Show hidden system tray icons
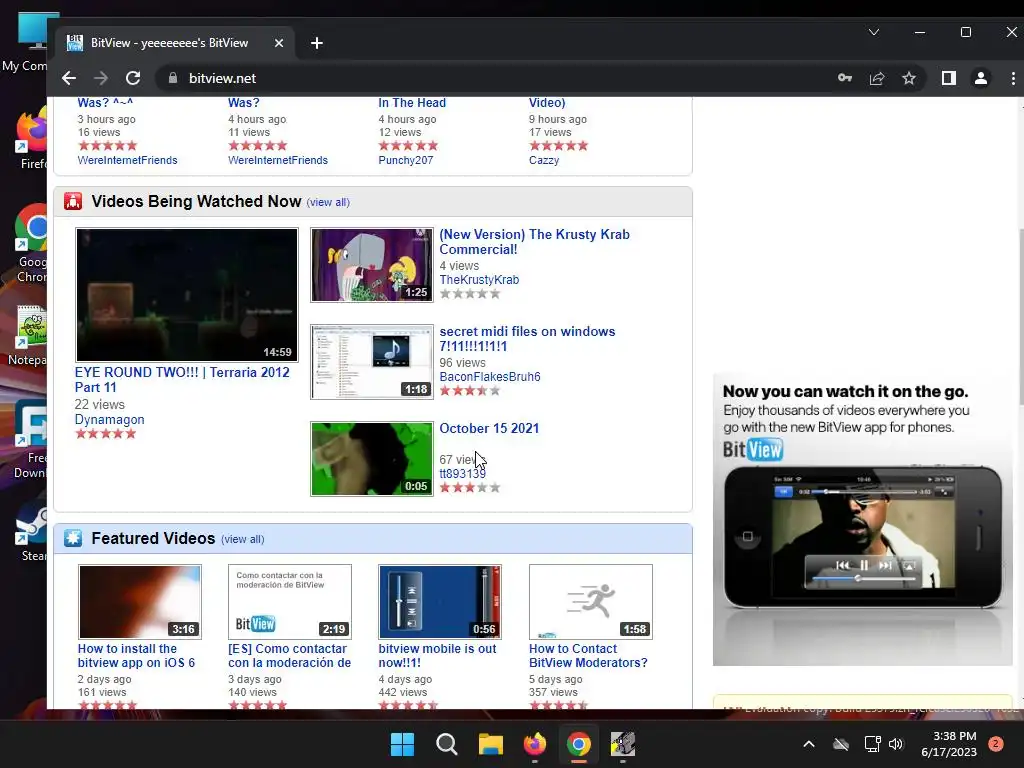1024x768 pixels. click(808, 744)
